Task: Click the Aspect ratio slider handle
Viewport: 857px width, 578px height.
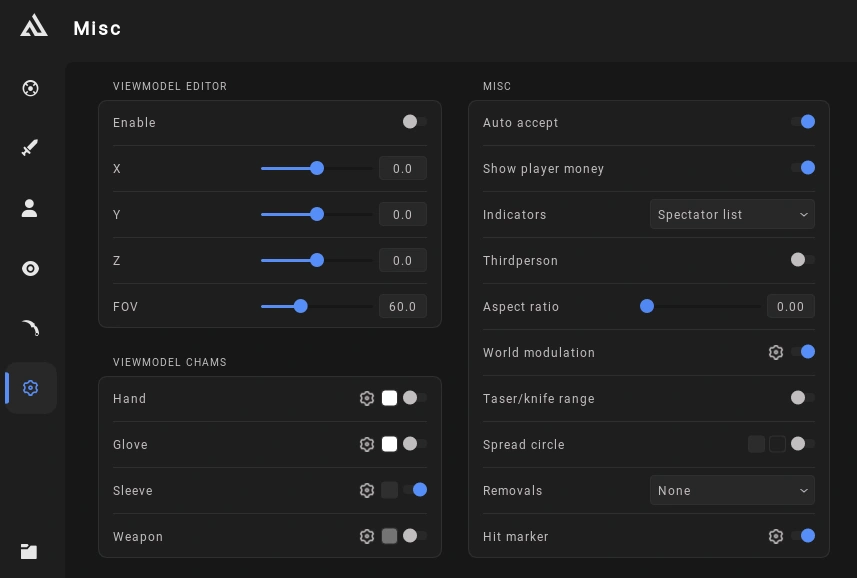Action: (x=647, y=306)
